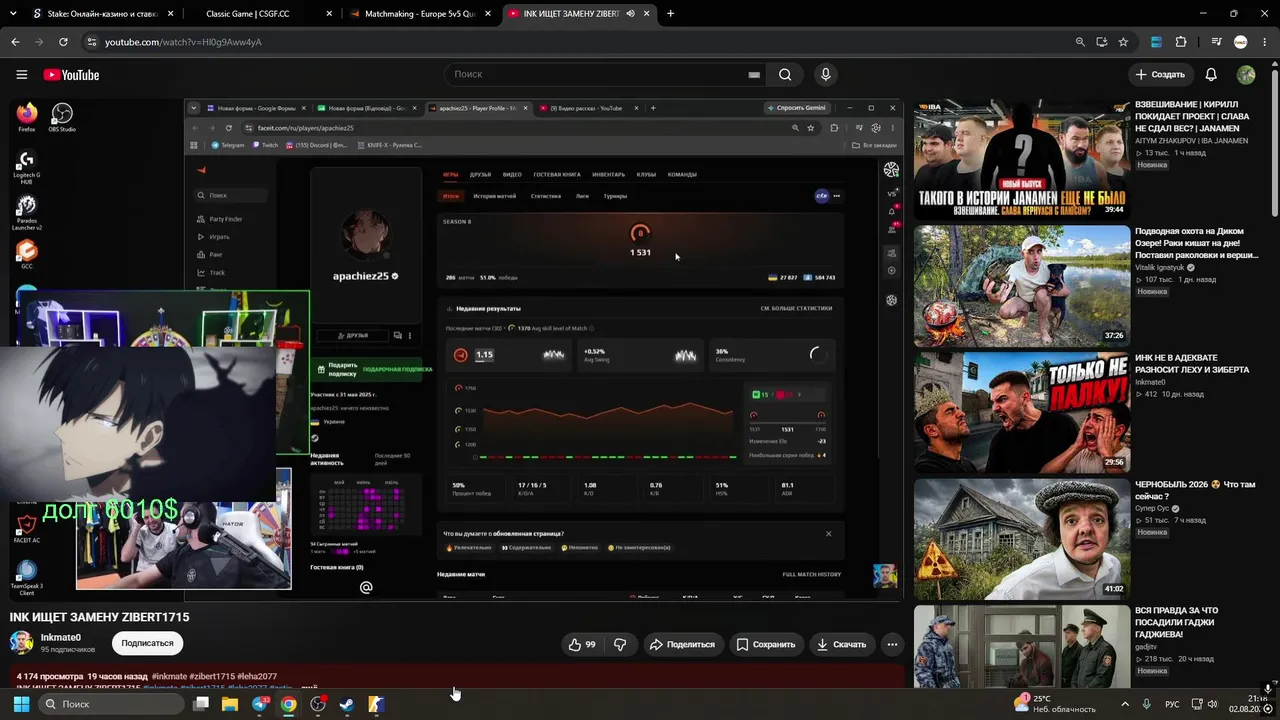Viewport: 1280px width, 720px height.
Task: Open Подводная охота на Диком Озере thumbnail
Action: (1022, 286)
